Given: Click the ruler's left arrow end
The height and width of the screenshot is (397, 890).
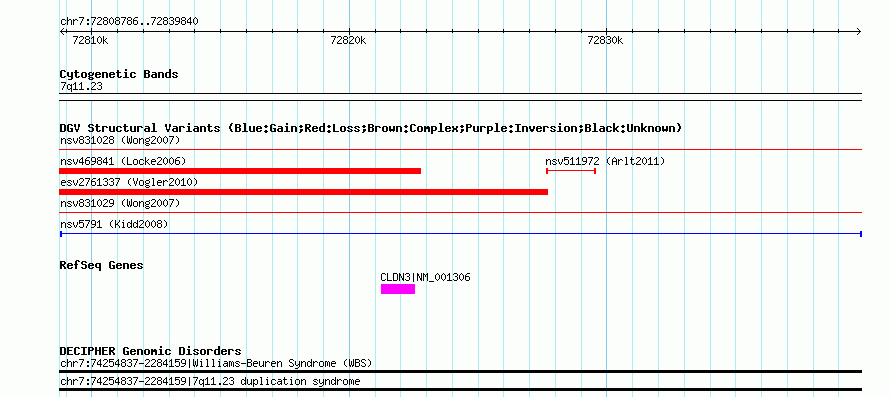Looking at the screenshot, I should click(x=63, y=31).
